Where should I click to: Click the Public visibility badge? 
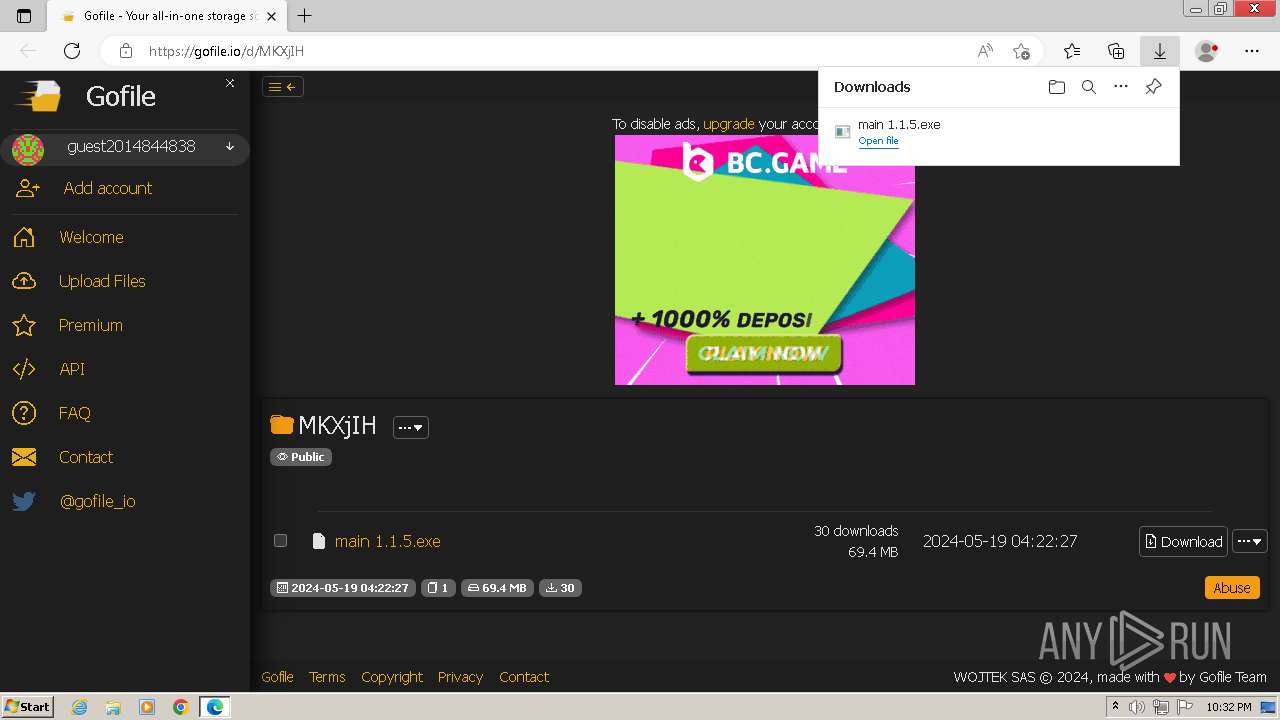(301, 457)
